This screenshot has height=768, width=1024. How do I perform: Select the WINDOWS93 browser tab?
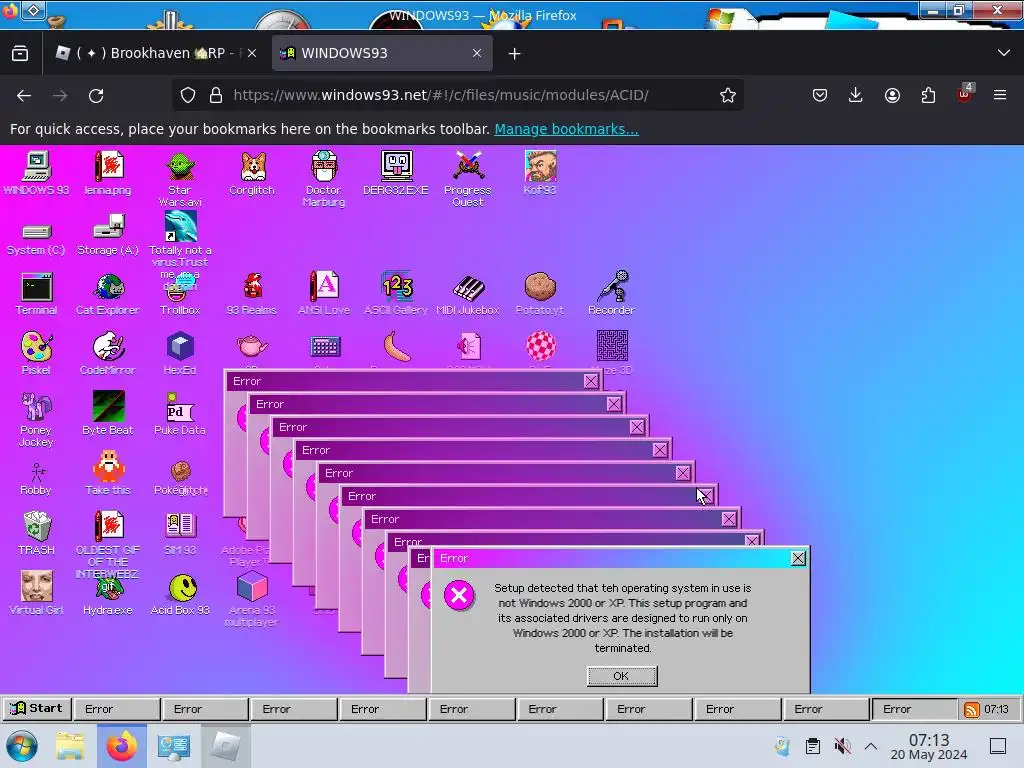pyautogui.click(x=382, y=53)
